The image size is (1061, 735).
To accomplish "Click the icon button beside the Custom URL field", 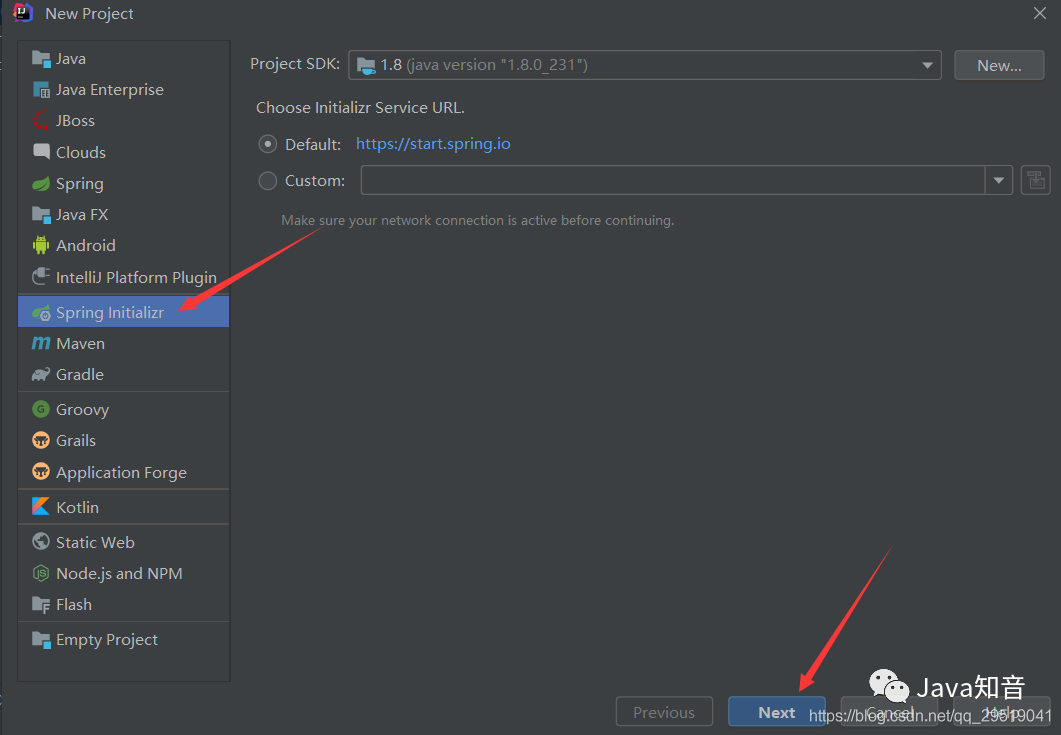I will [x=1035, y=180].
